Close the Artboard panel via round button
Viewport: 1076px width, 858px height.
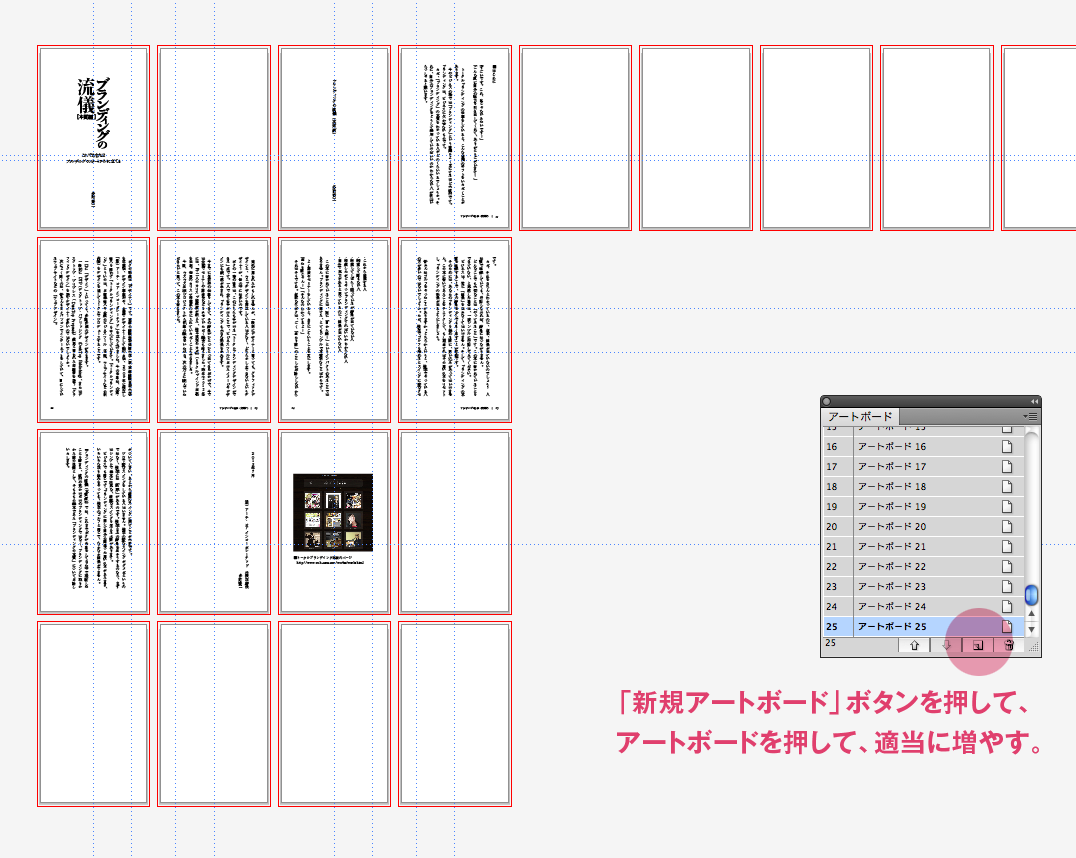tap(827, 402)
